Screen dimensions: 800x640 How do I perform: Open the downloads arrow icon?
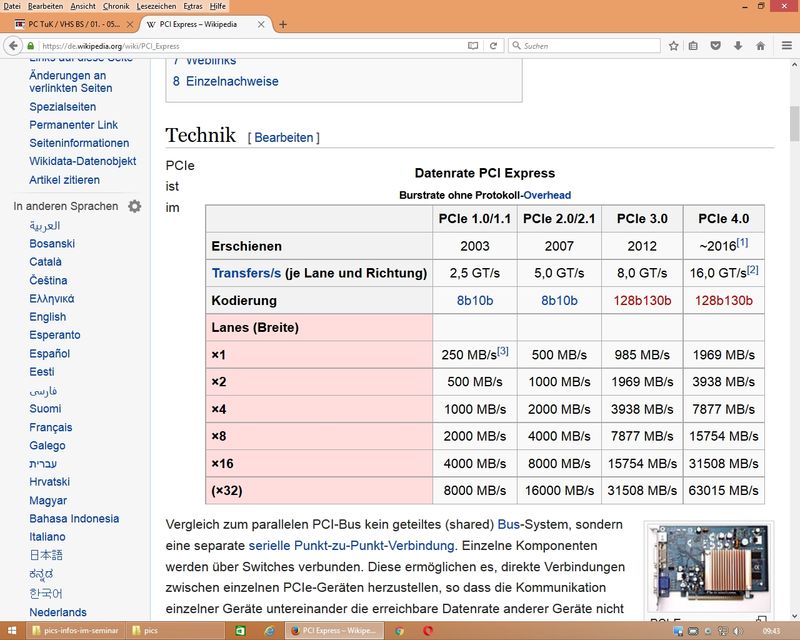click(x=739, y=45)
